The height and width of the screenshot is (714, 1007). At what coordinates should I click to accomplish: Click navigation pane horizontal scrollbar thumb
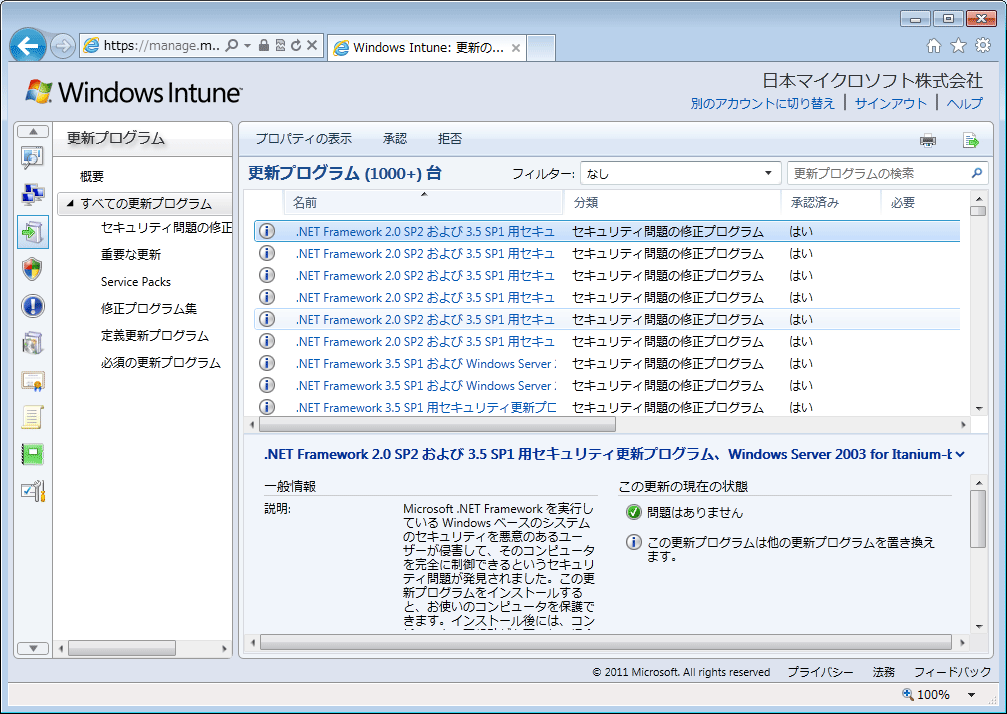[121, 648]
